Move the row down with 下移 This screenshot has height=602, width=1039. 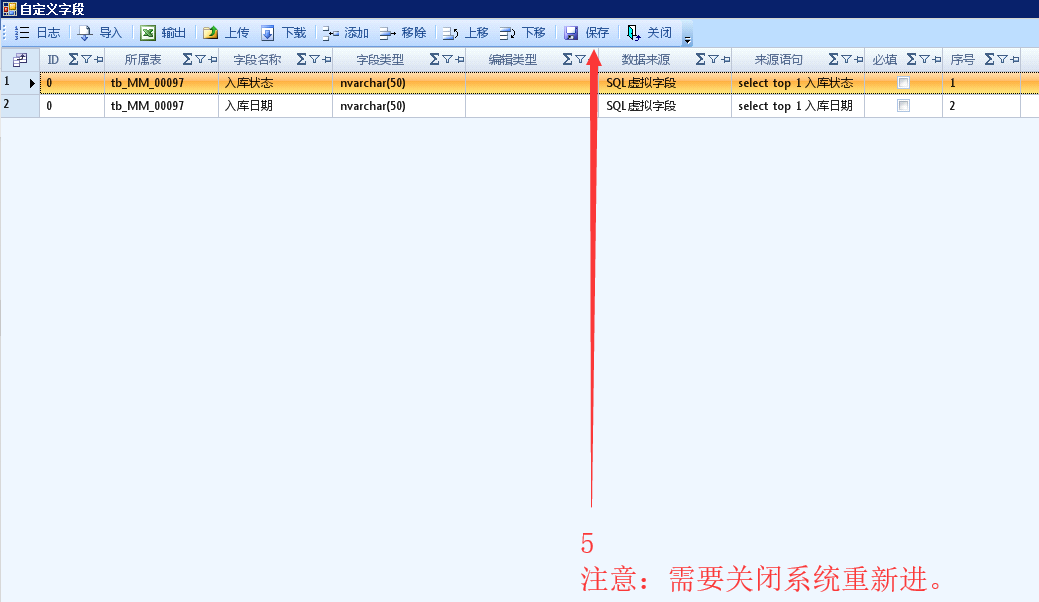click(523, 33)
